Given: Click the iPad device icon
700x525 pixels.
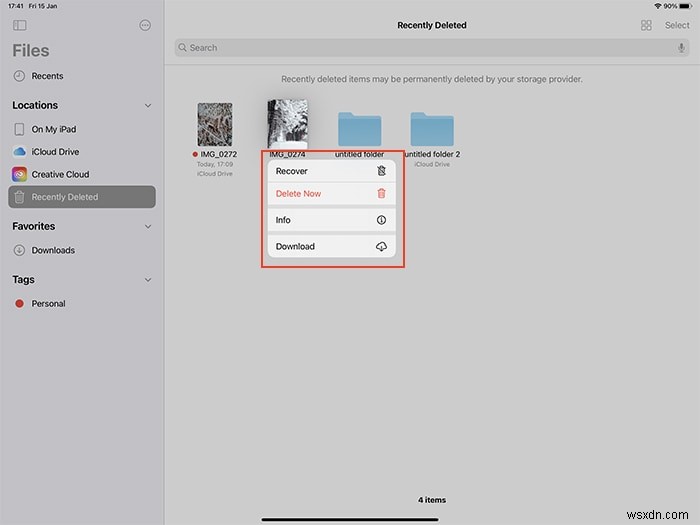Looking at the screenshot, I should (19, 129).
